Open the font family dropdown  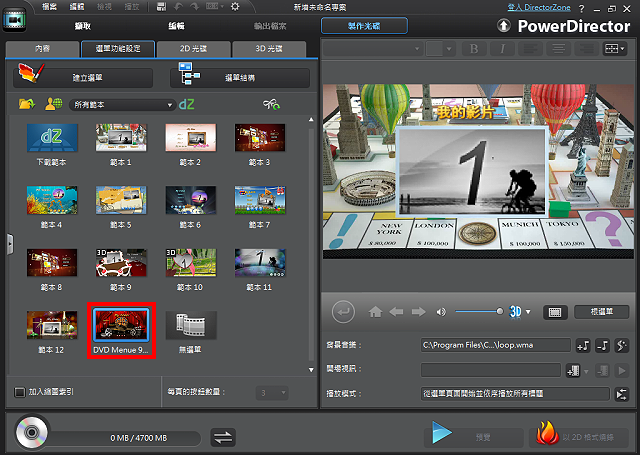tap(372, 49)
